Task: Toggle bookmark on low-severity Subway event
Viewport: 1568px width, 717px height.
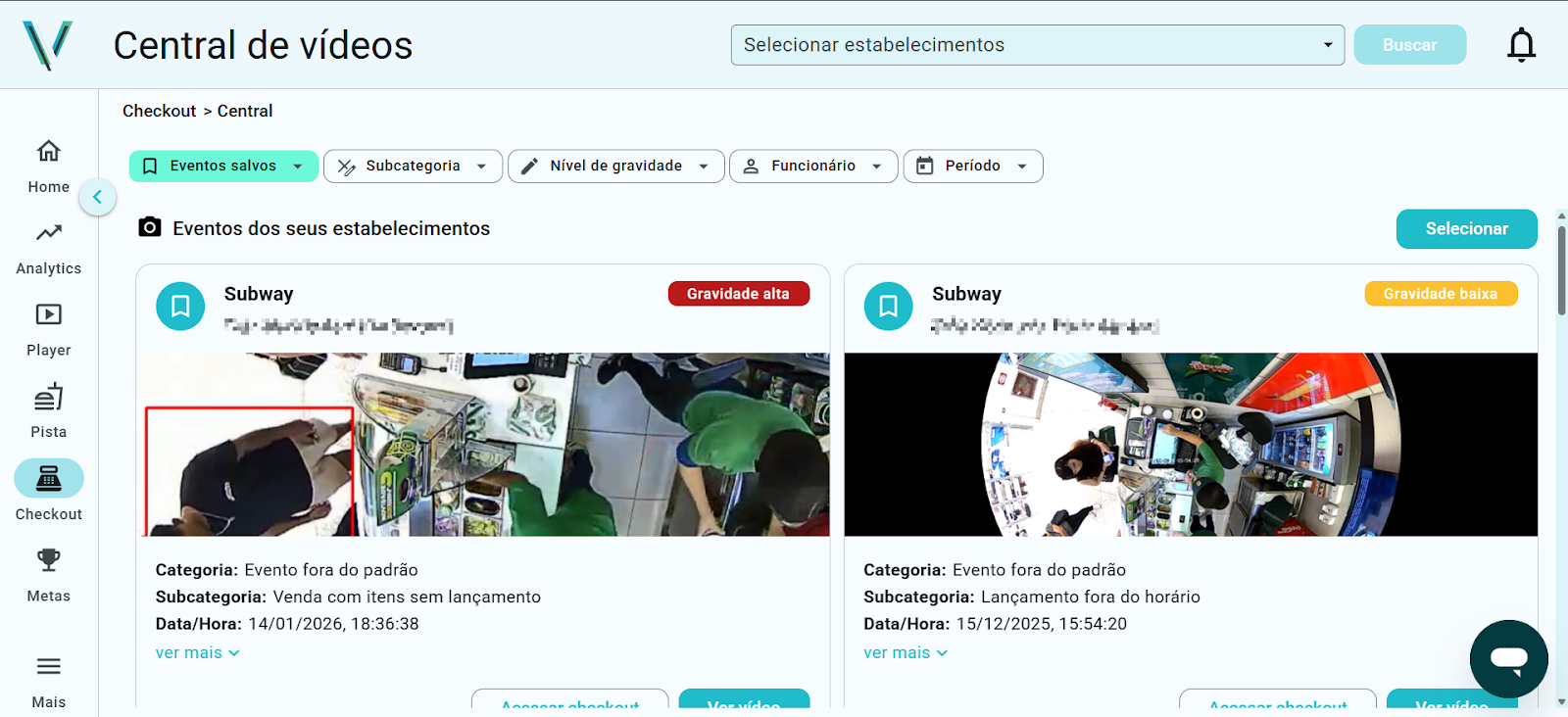Action: pyautogui.click(x=888, y=307)
